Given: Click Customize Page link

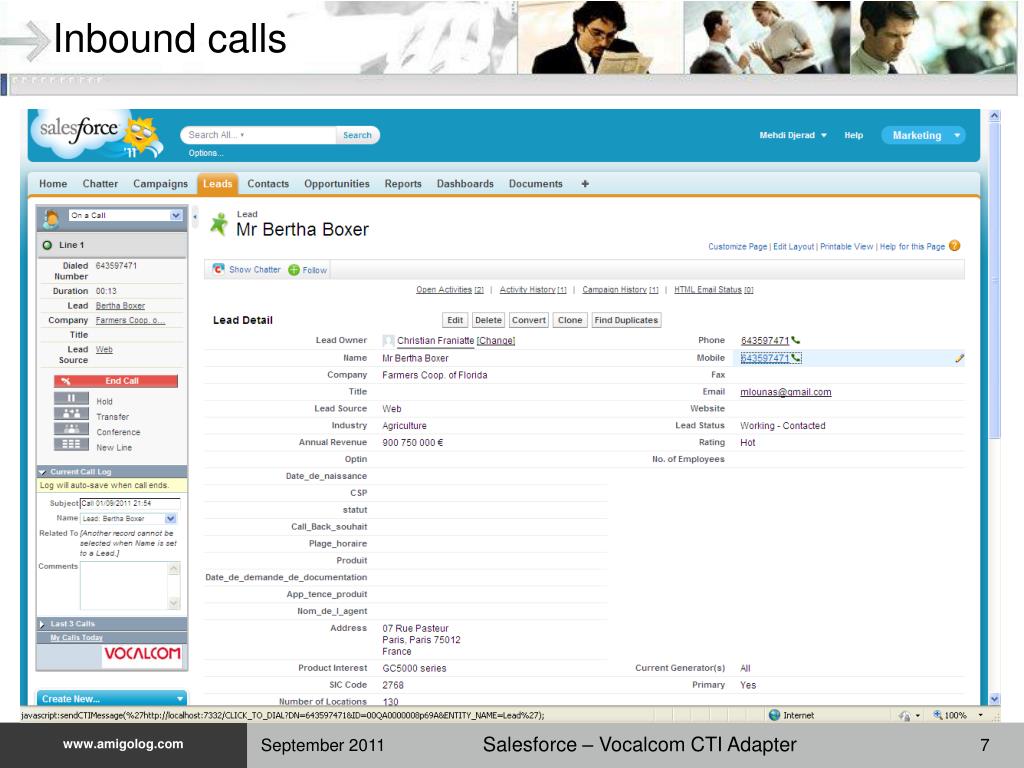Looking at the screenshot, I should 737,246.
